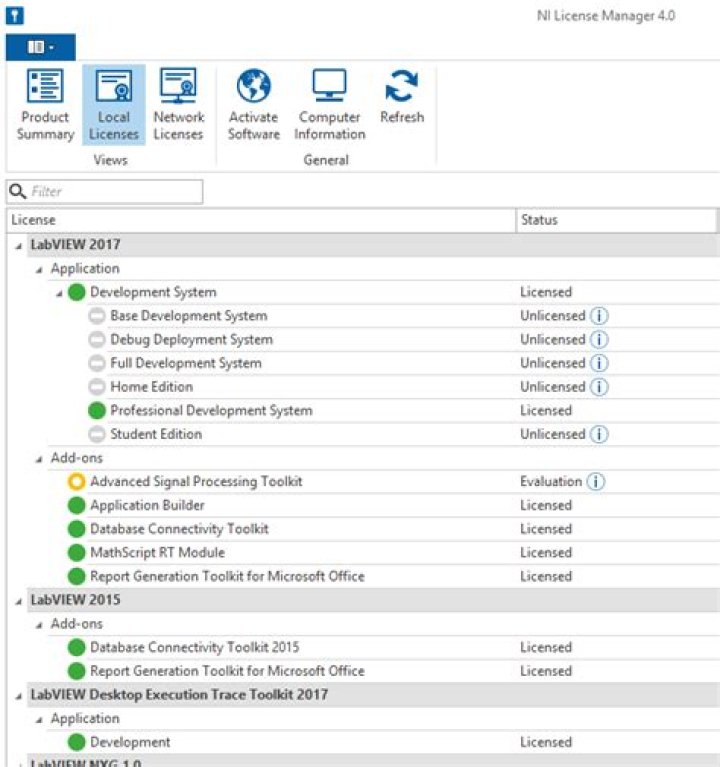Sort by the Status column header

(616, 220)
